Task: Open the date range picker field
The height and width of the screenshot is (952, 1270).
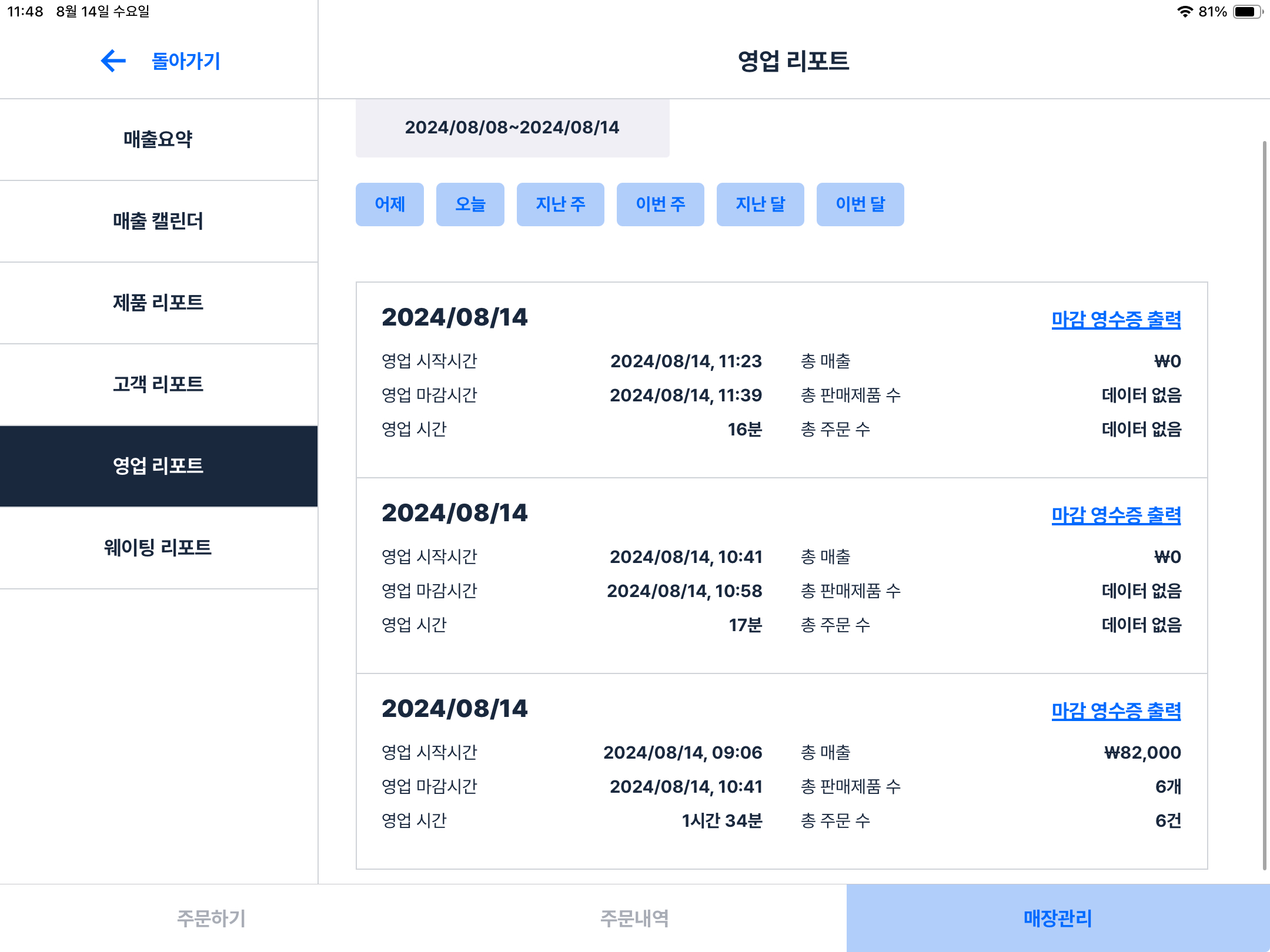Action: tap(512, 128)
